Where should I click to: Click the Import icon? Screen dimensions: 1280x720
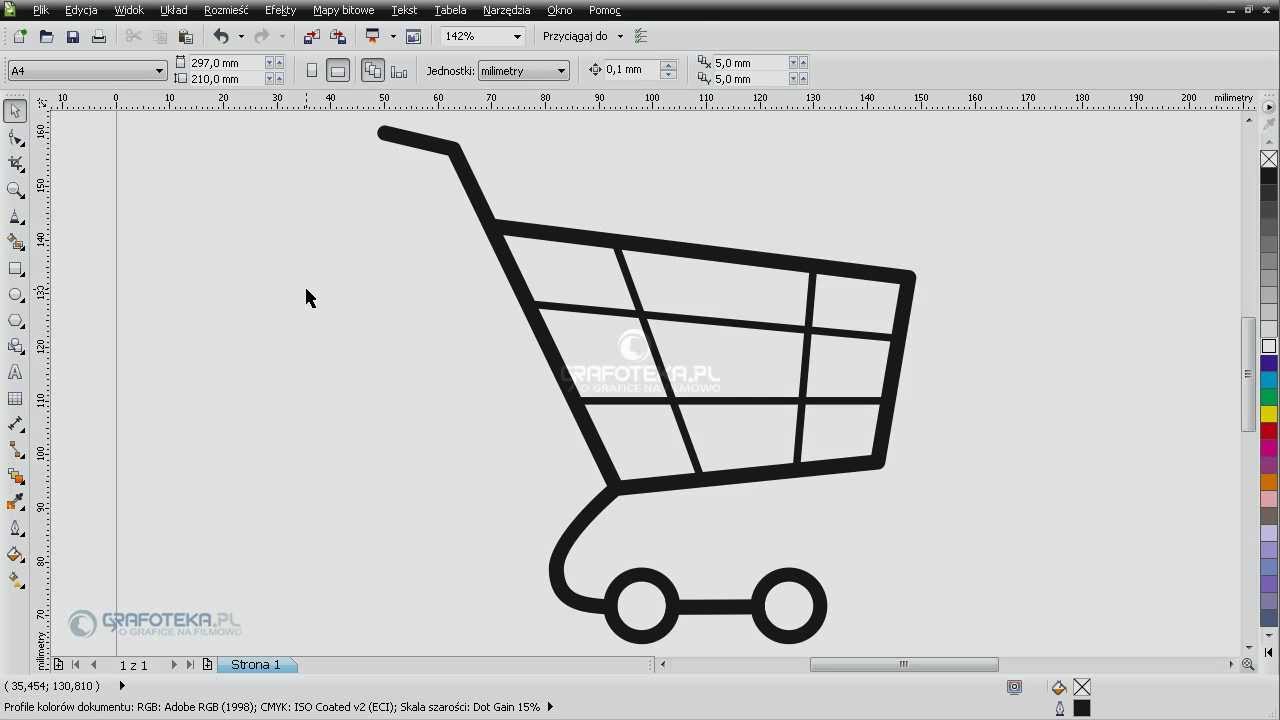pos(311,37)
